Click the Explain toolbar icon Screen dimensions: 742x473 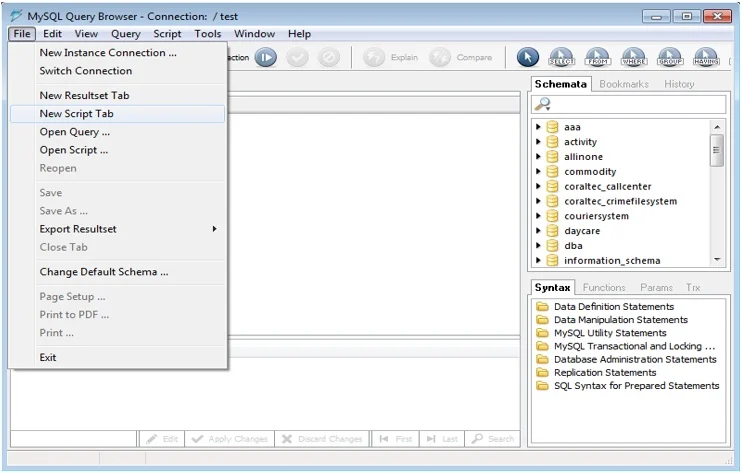coord(374,58)
